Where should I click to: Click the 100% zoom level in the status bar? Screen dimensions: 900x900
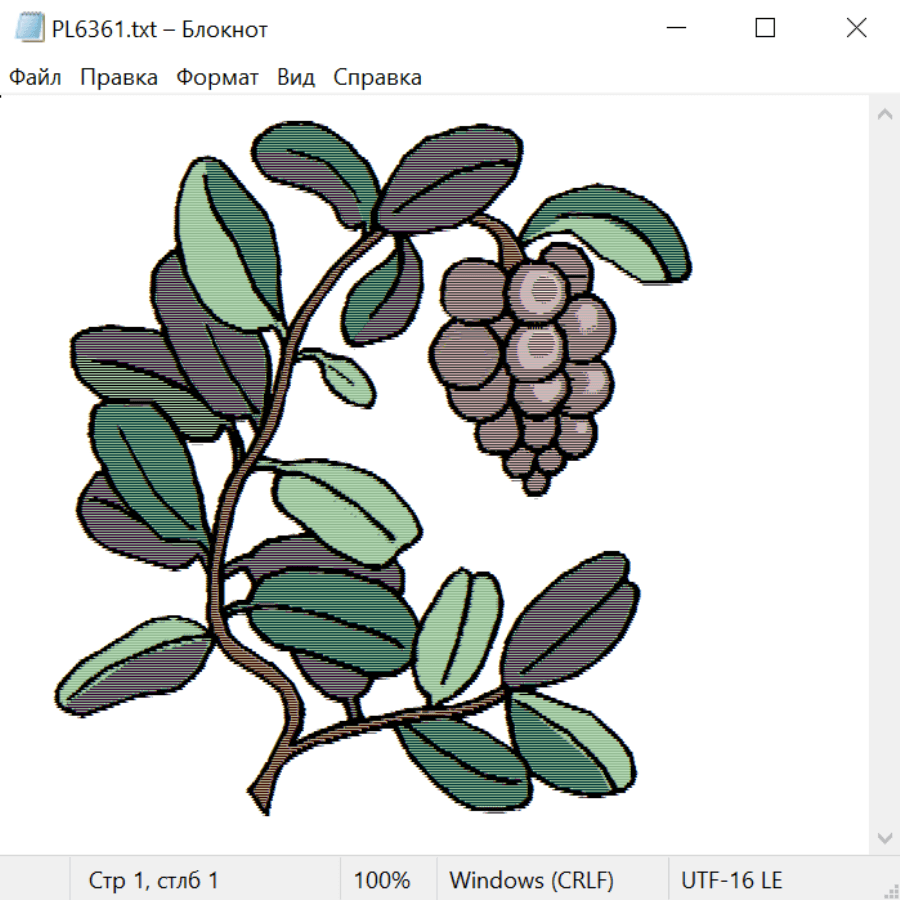click(382, 880)
